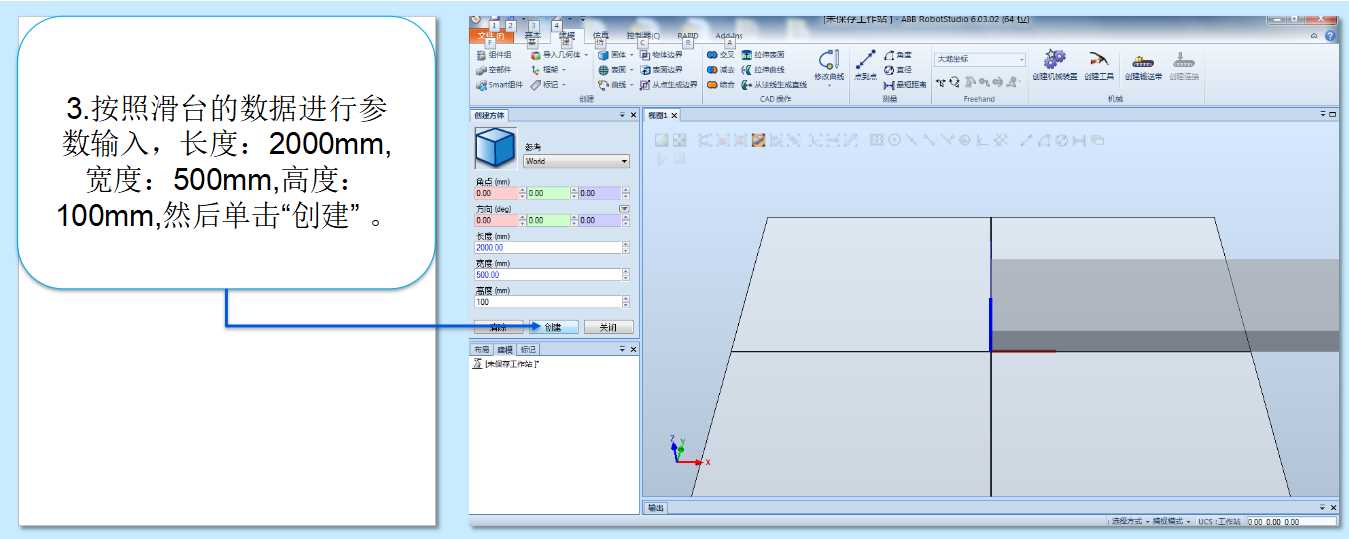This screenshot has height=539, width=1349.
Task: Switch to the 基本 (Home) ribbon tab
Action: (534, 36)
